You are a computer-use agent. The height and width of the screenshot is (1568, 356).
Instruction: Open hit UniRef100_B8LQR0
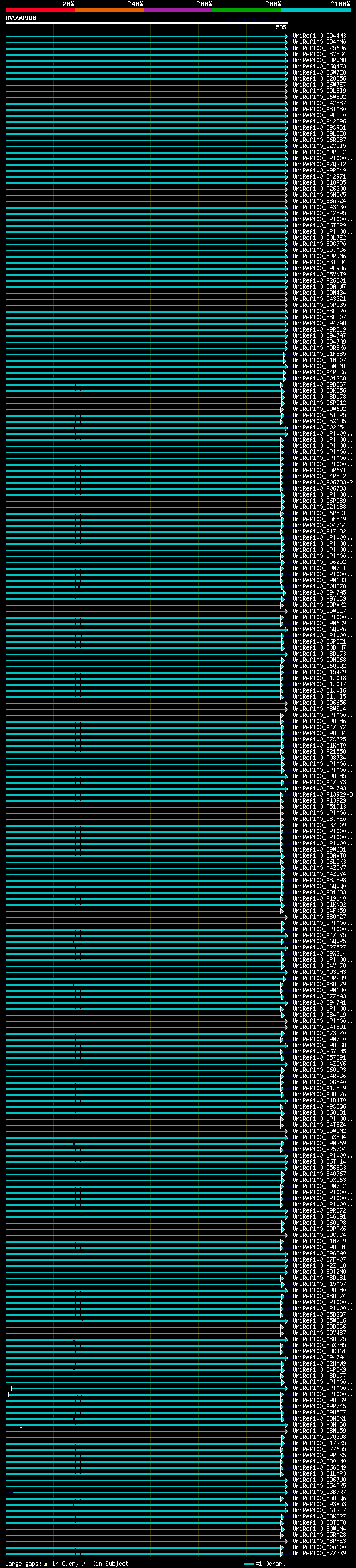coord(319,311)
